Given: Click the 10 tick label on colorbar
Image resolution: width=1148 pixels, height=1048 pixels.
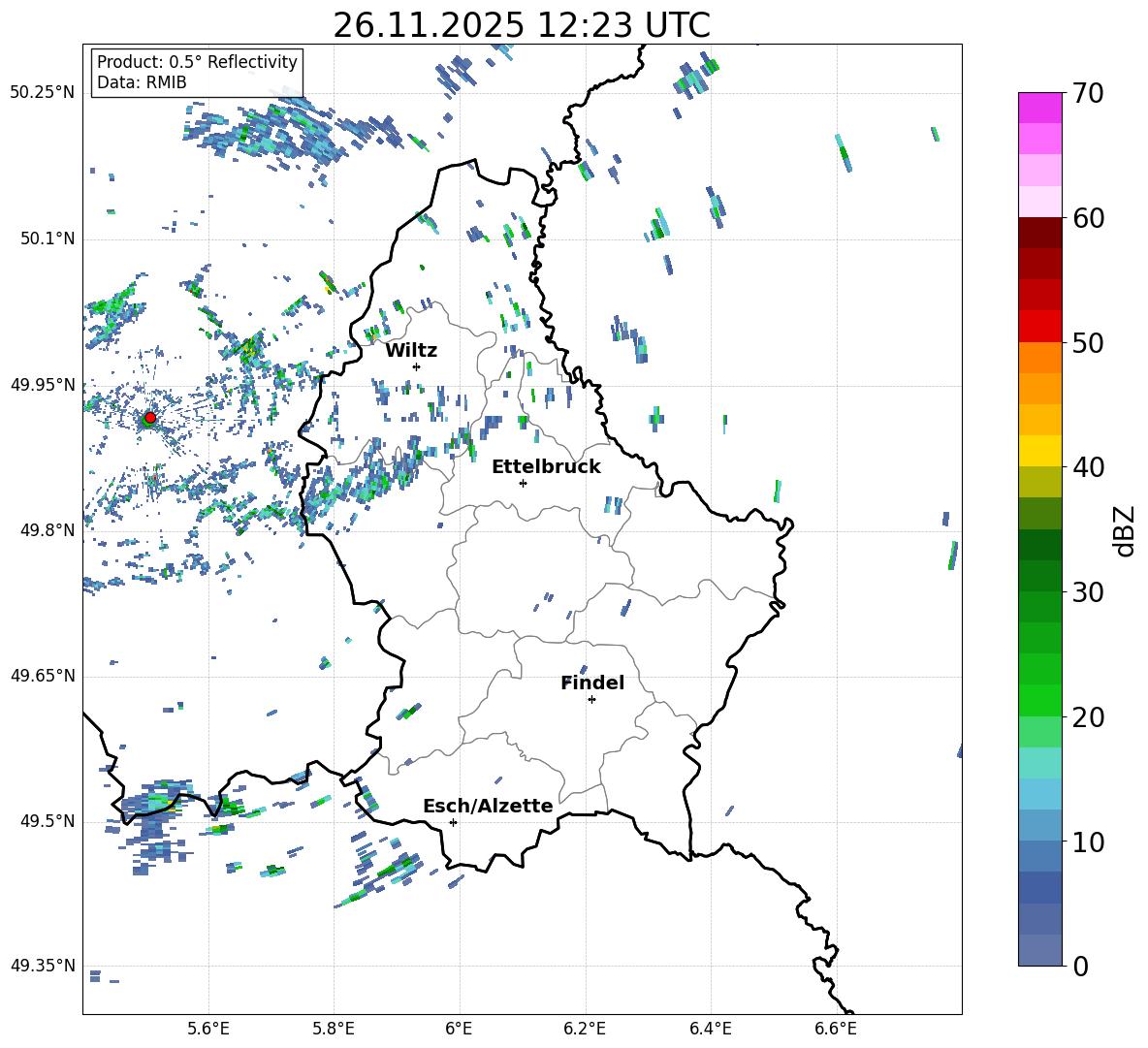Looking at the screenshot, I should [1089, 842].
